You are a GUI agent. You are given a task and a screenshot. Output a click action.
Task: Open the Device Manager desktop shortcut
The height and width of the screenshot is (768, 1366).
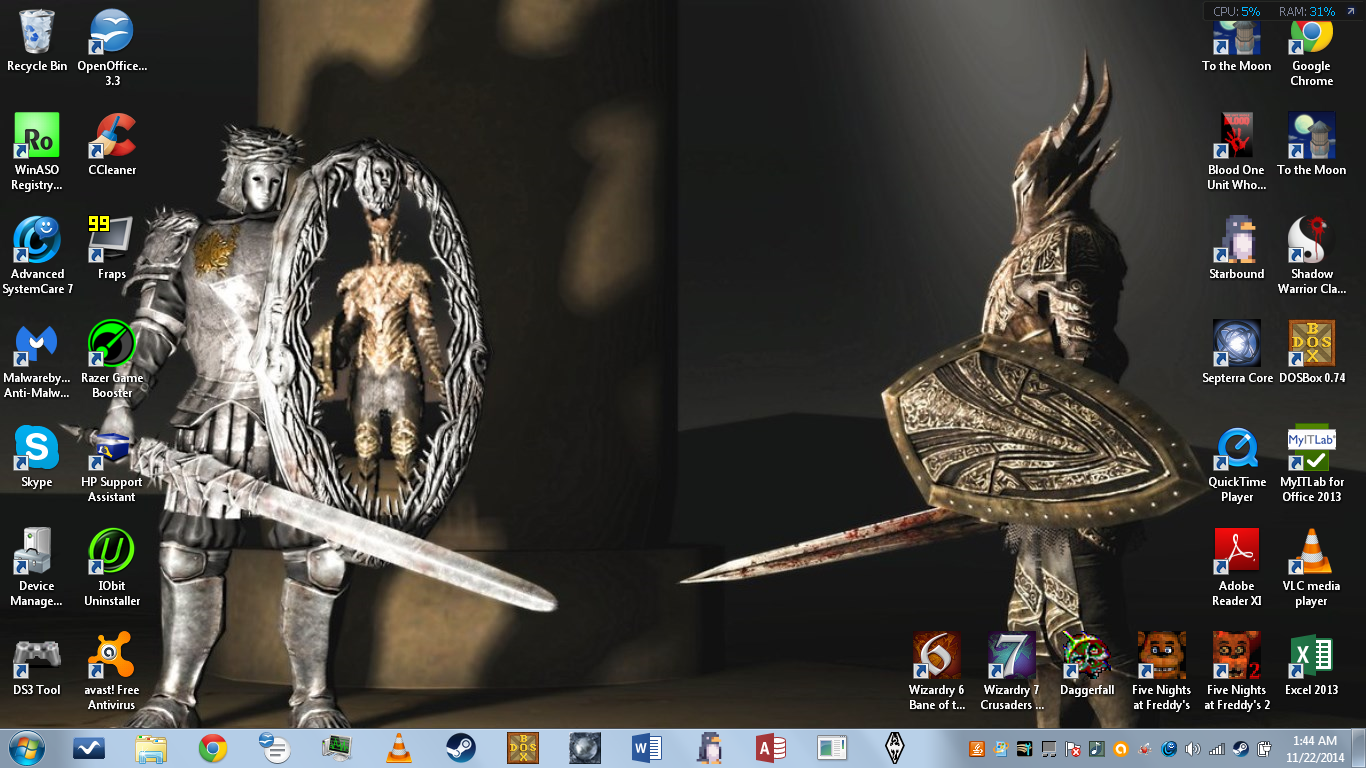[37, 567]
